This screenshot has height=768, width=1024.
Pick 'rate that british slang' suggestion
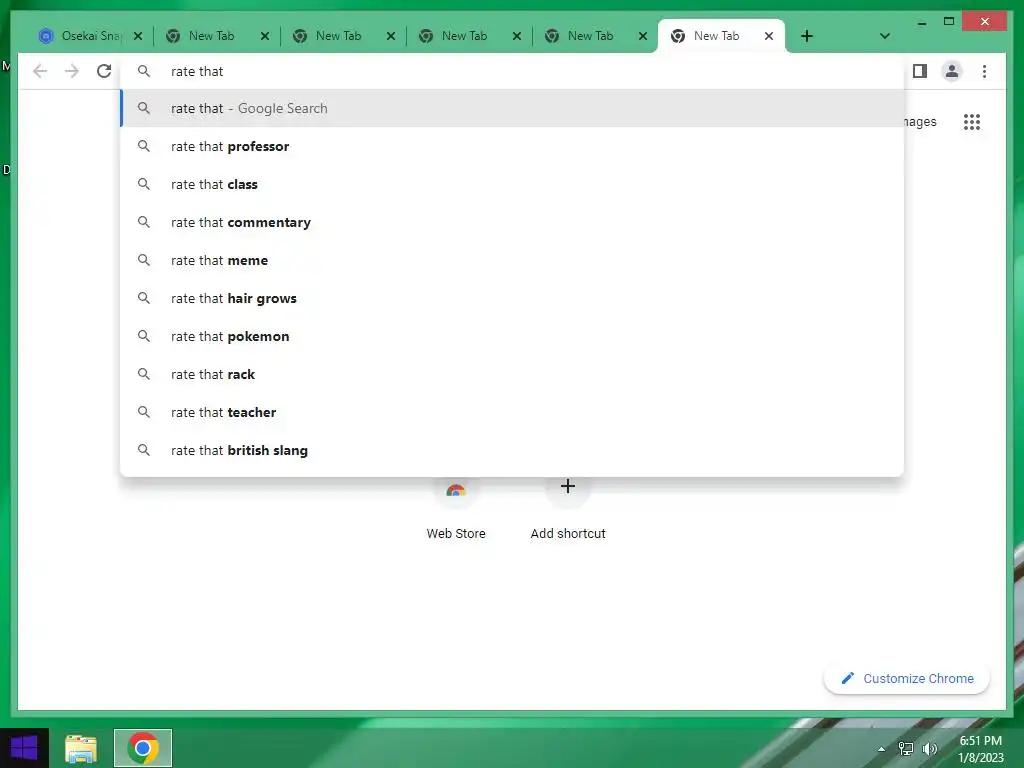(512, 450)
